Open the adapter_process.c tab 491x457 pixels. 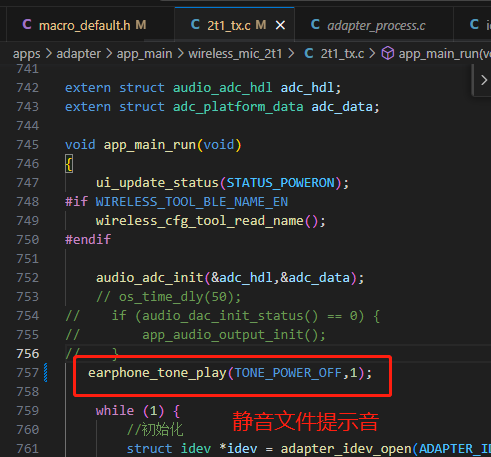click(x=376, y=25)
